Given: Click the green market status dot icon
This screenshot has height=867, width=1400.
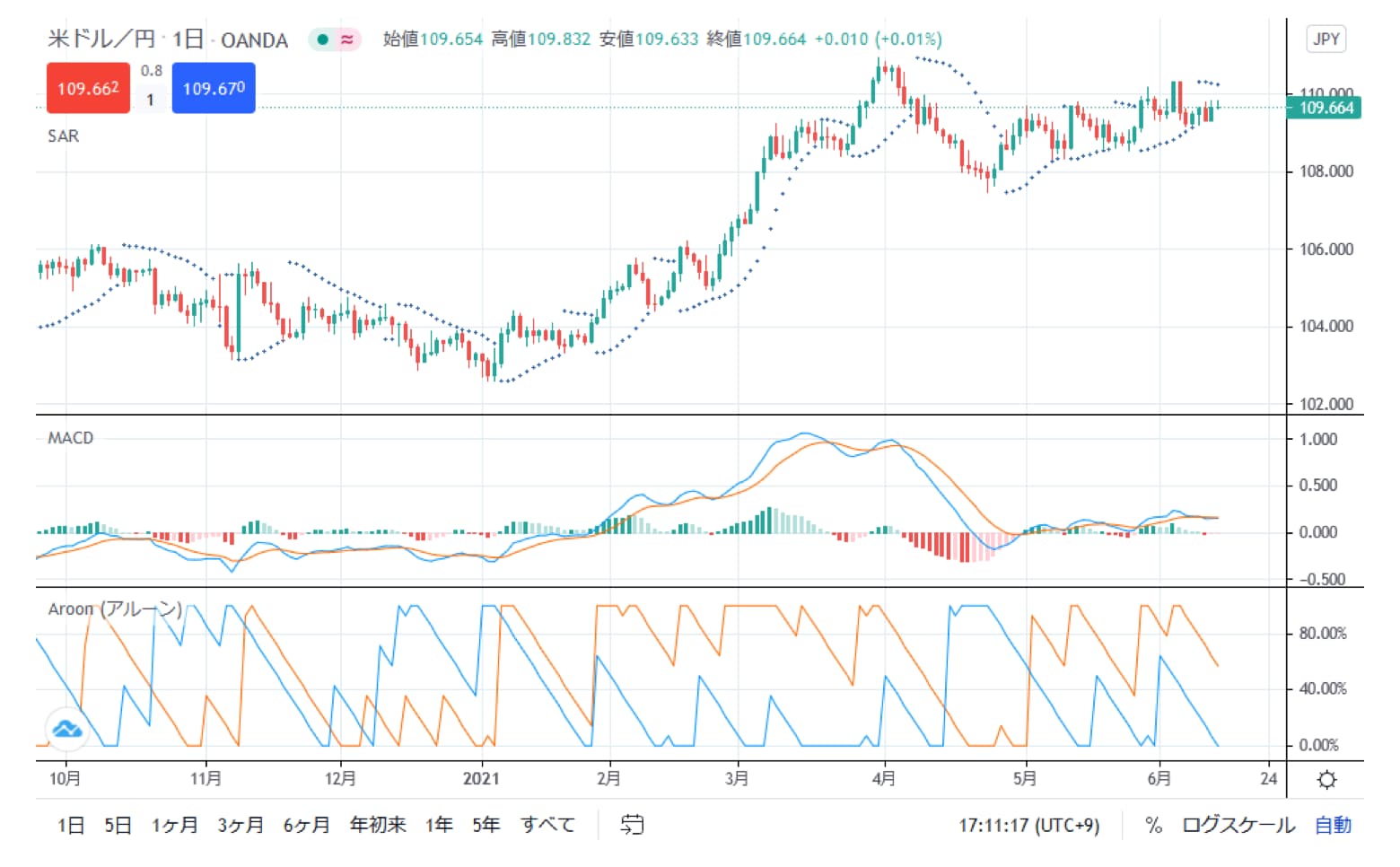Looking at the screenshot, I should [x=322, y=39].
